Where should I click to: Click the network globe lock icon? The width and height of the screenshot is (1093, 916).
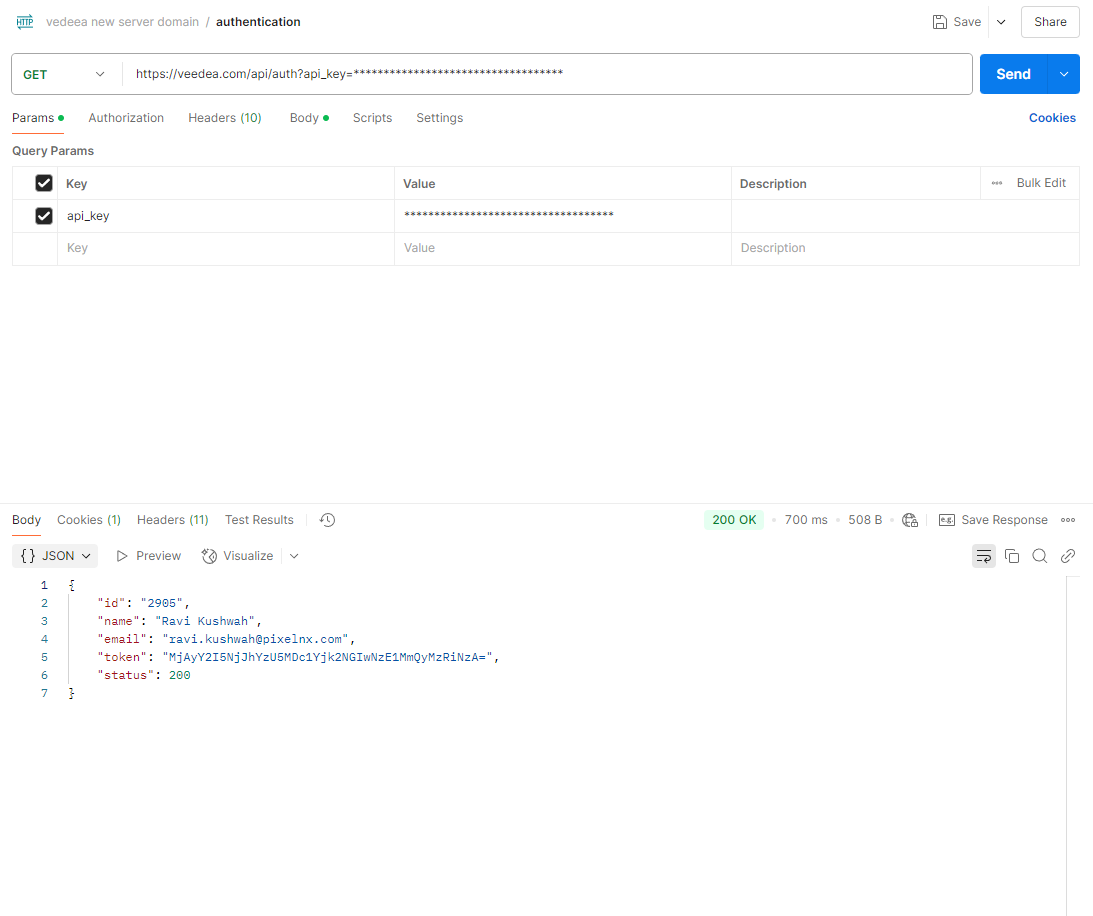pos(910,520)
